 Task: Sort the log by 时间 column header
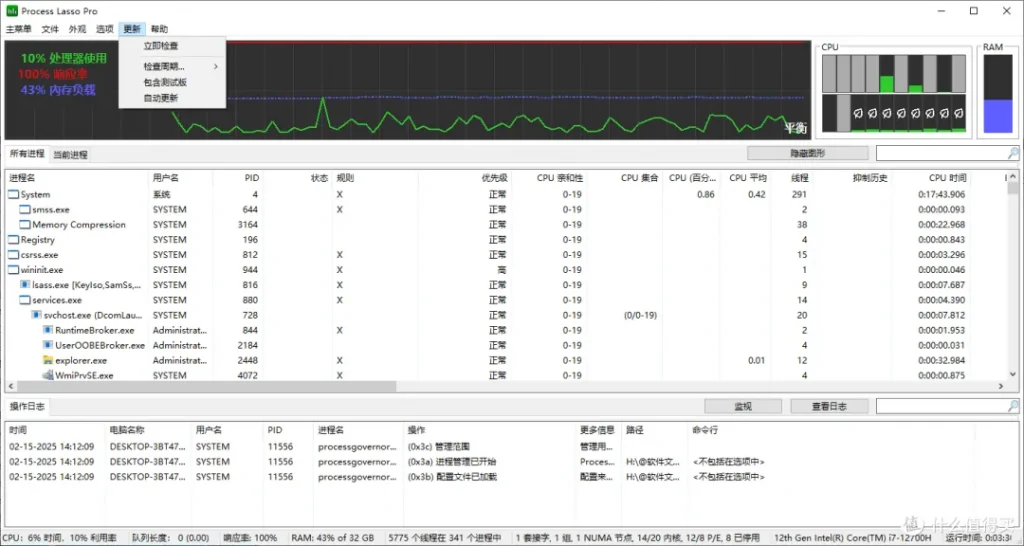55,430
